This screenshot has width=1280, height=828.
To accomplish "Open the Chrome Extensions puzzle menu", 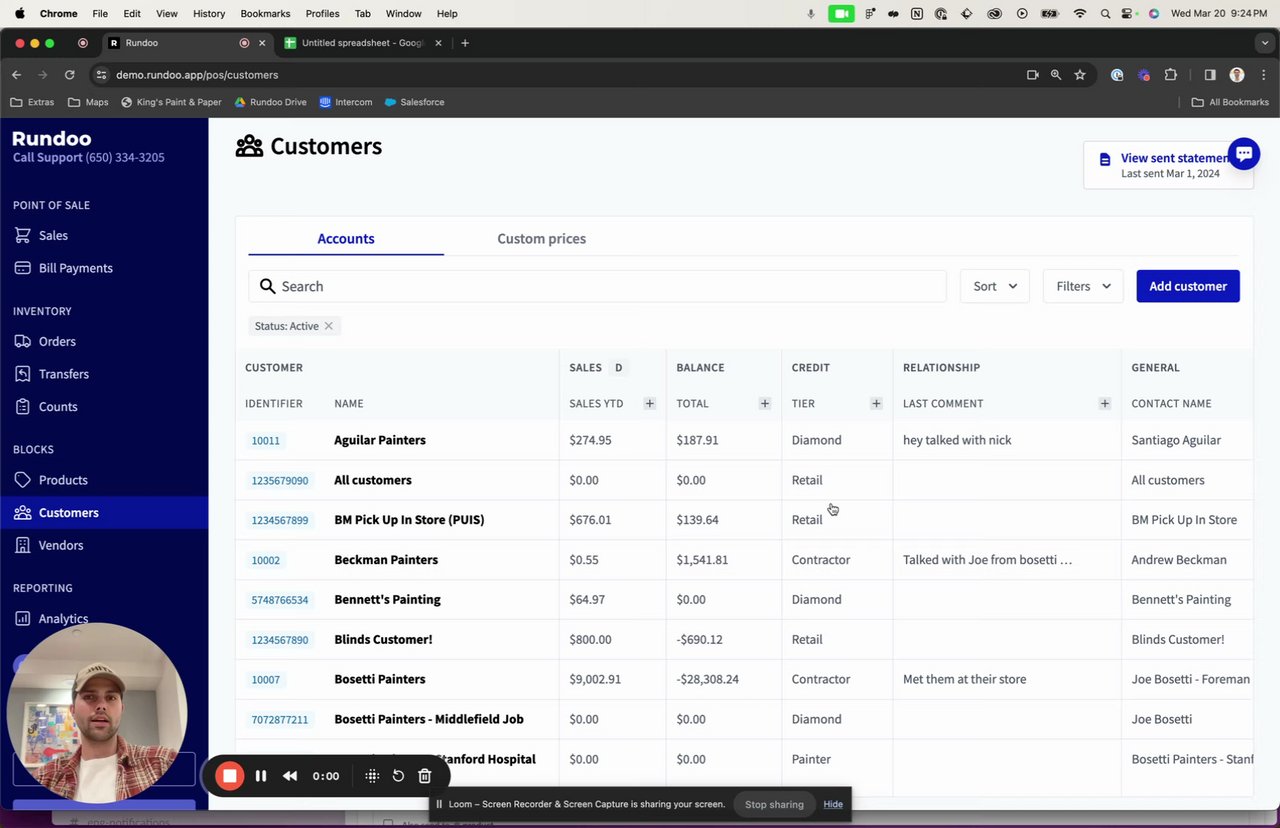I will [x=1171, y=75].
